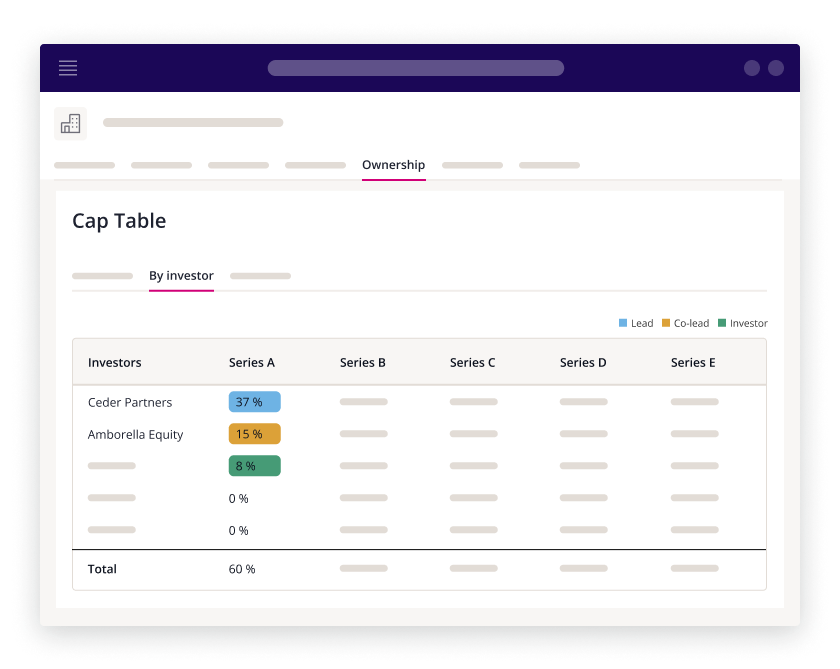Open the Series E column header sort
The height and width of the screenshot is (669, 840).
click(693, 362)
